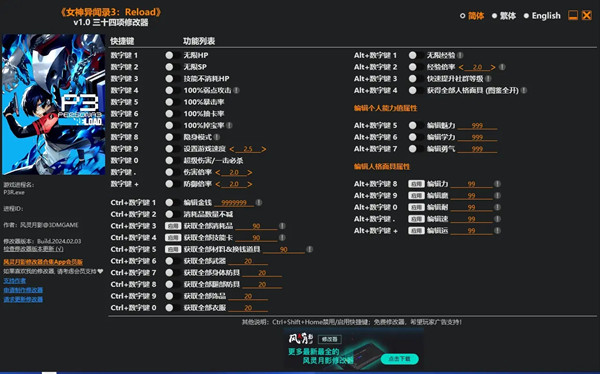
Task: Click the 编辑勇气 value field
Action: pos(477,149)
